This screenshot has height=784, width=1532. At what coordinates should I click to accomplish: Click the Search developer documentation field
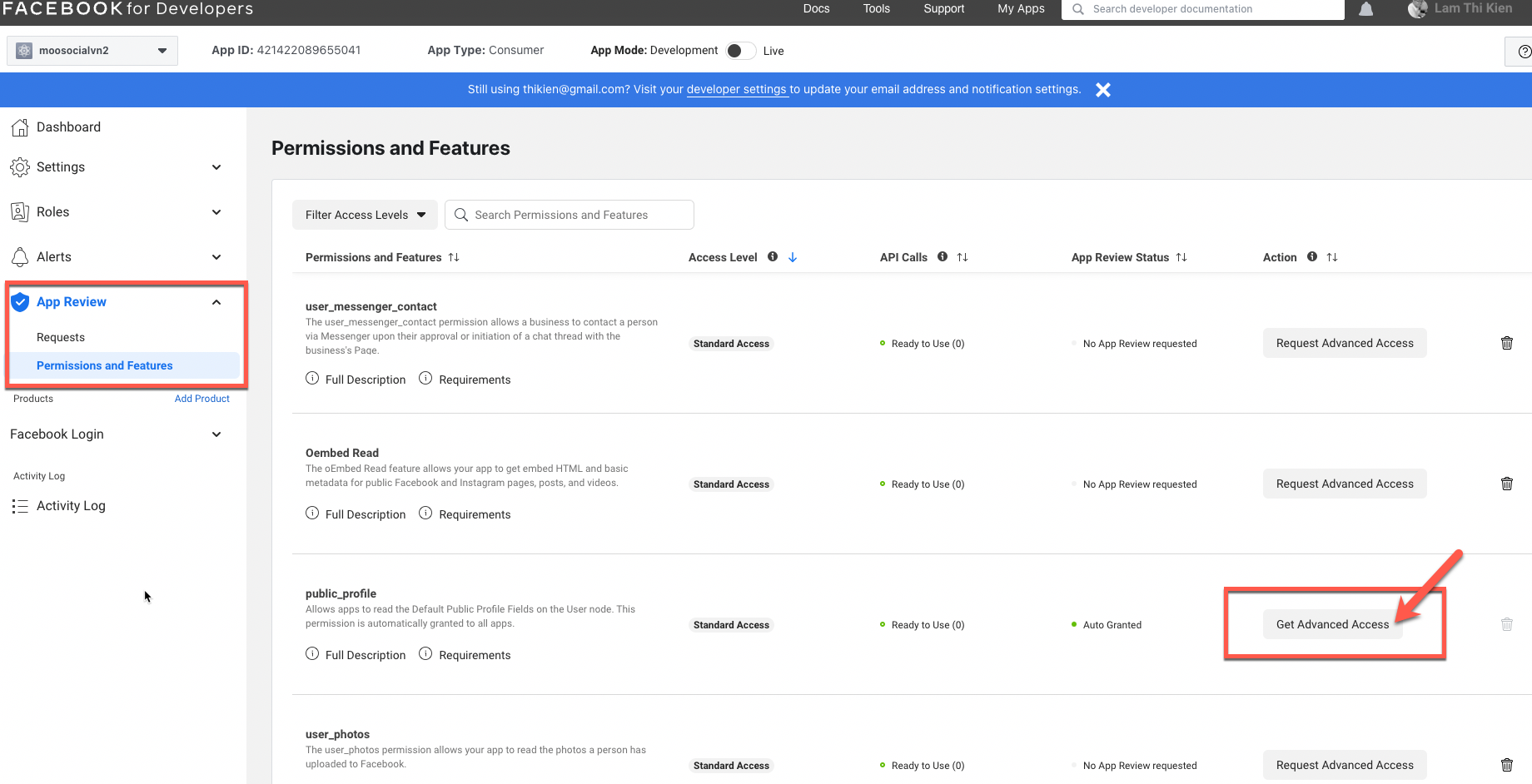click(1203, 9)
